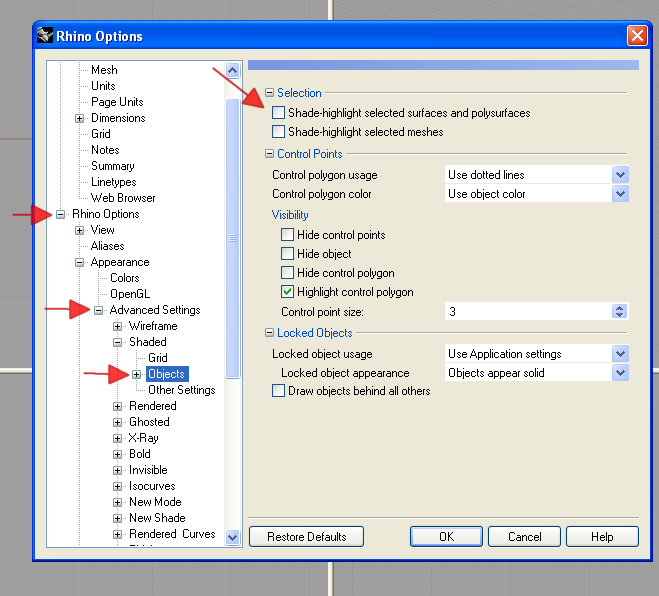Collapse the Selection section

[x=269, y=92]
